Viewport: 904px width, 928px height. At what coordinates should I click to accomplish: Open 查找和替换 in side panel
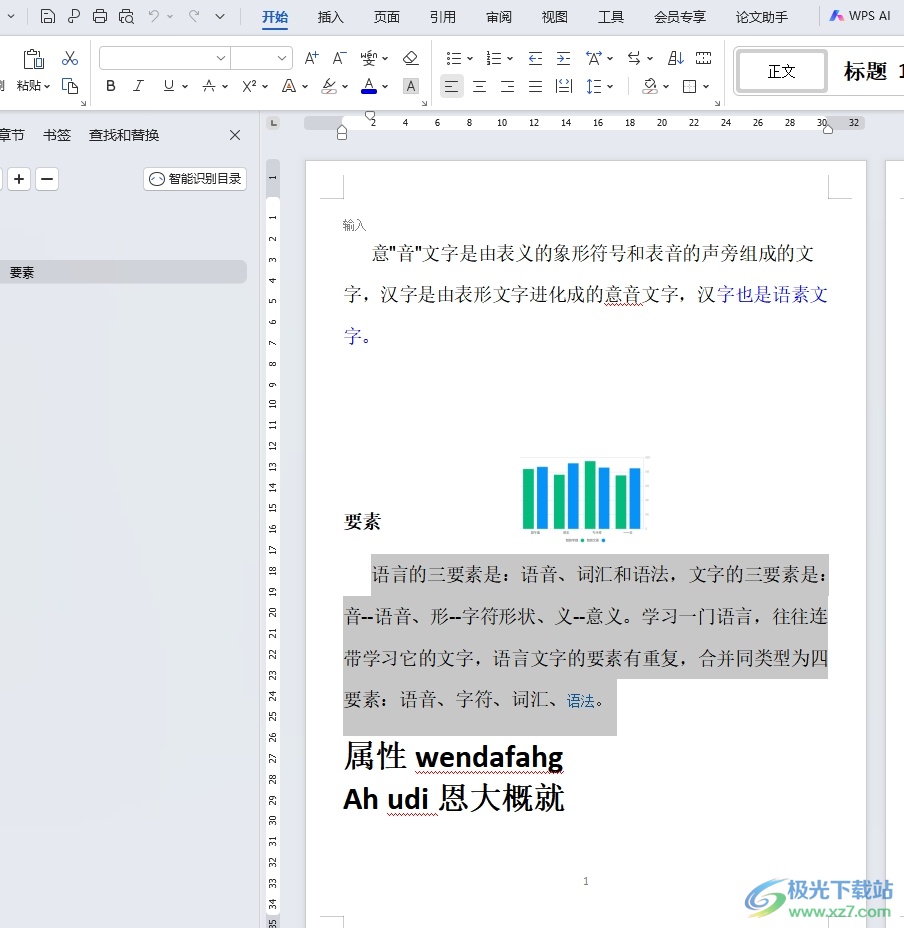pyautogui.click(x=124, y=135)
